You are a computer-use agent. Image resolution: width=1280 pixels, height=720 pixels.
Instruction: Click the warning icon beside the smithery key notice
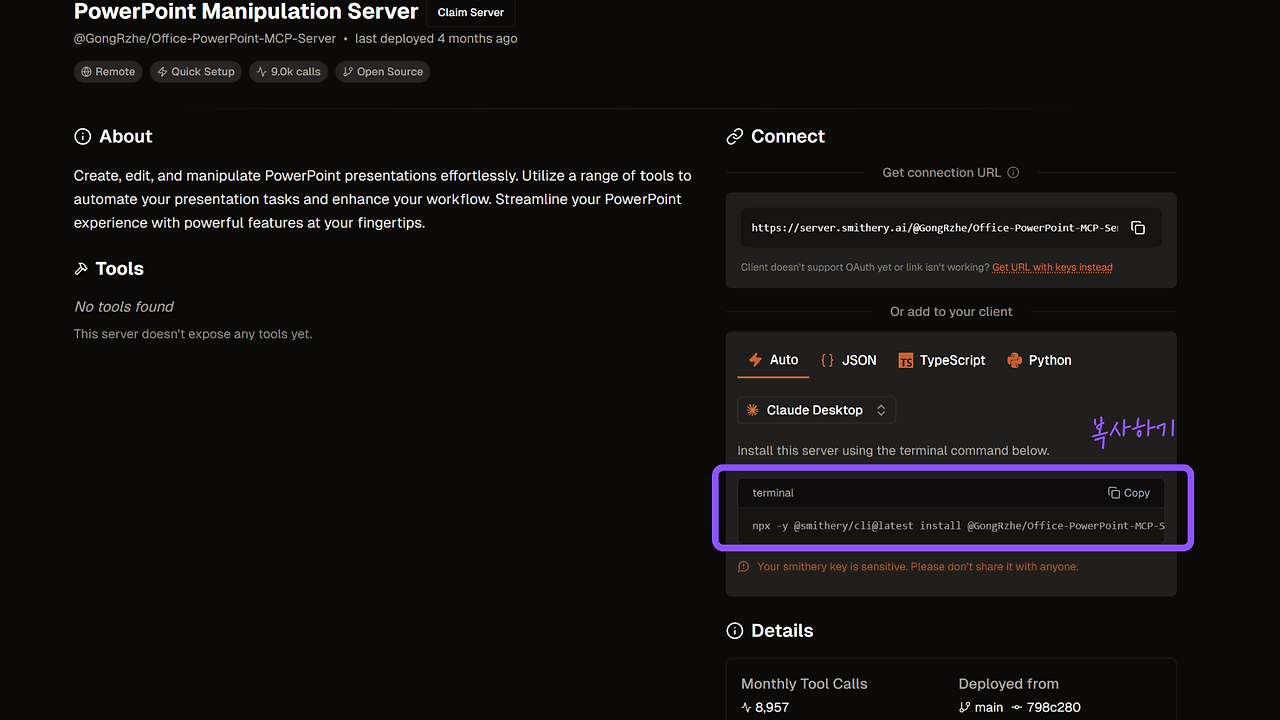pyautogui.click(x=743, y=567)
